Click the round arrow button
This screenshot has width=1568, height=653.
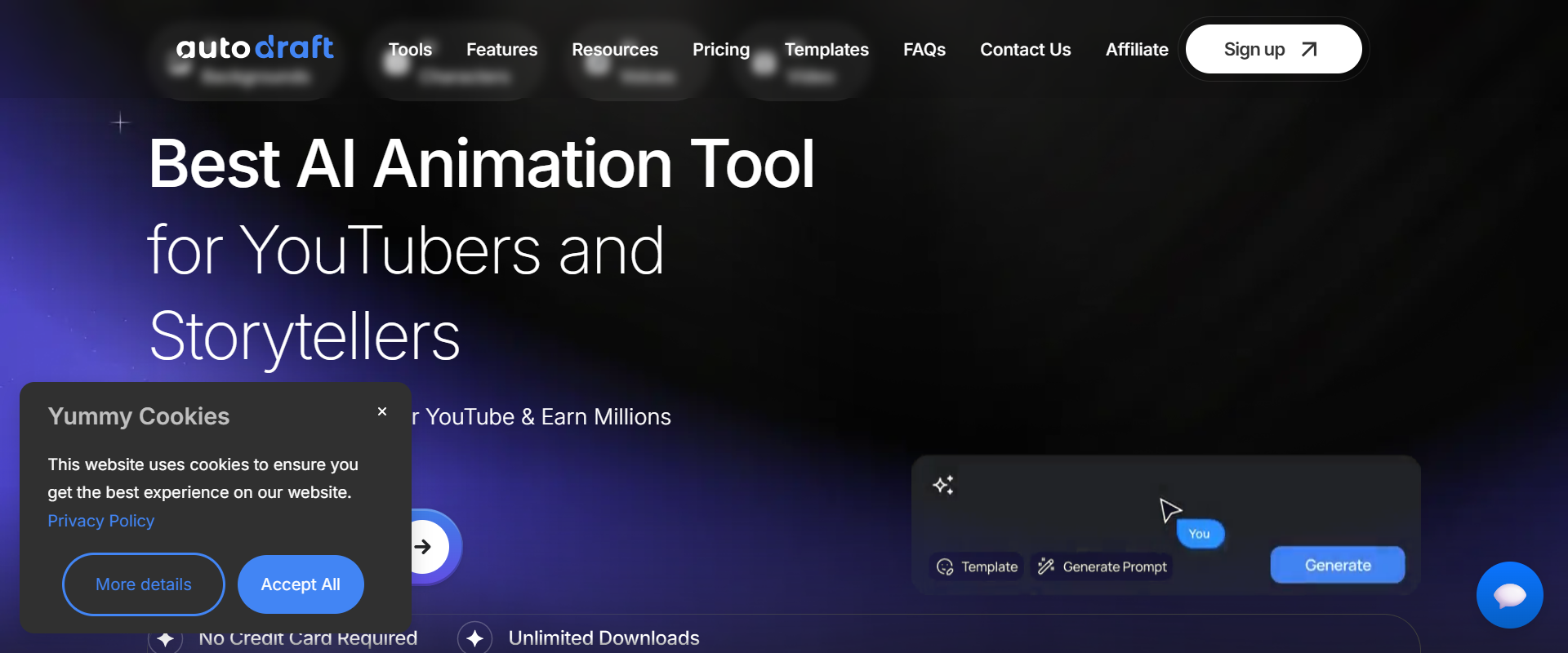click(x=425, y=547)
